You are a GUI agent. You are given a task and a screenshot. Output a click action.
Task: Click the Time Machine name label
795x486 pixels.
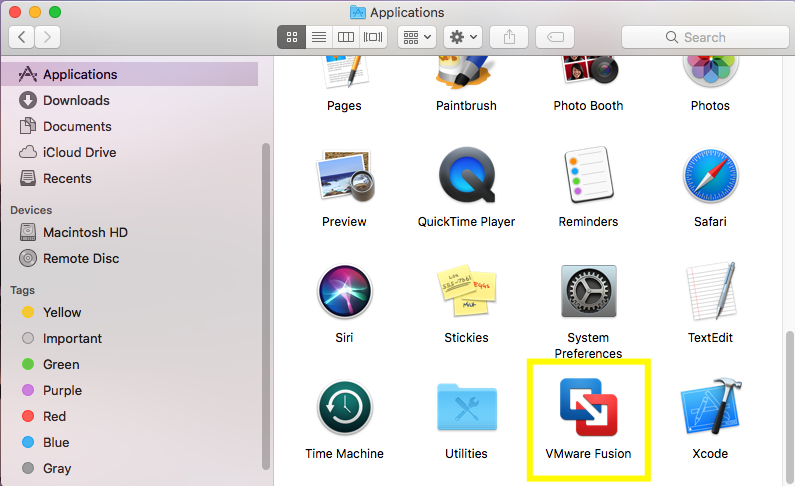pyautogui.click(x=345, y=454)
